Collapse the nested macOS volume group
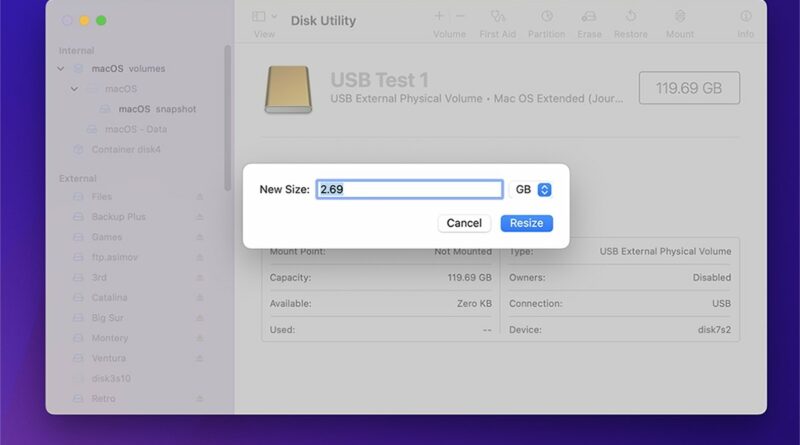 (74, 89)
